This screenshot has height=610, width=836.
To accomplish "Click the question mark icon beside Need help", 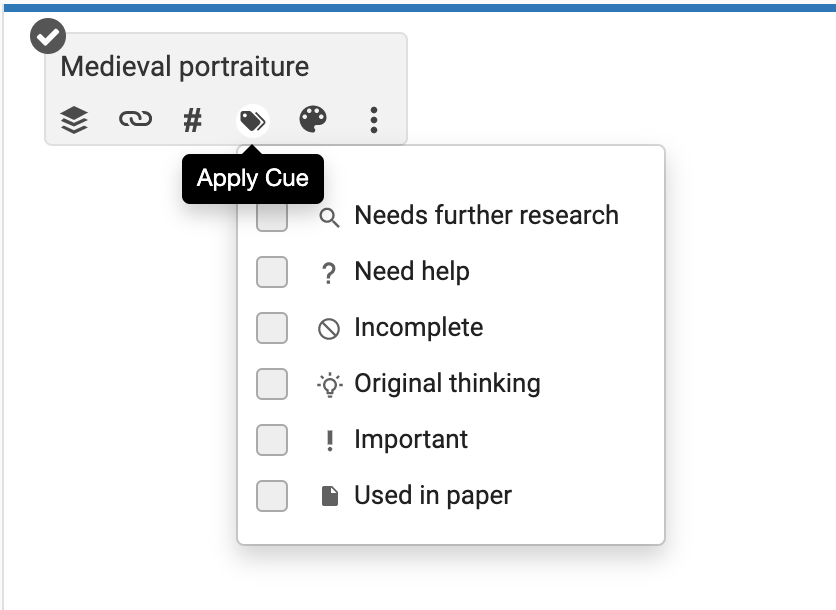I will coord(329,273).
